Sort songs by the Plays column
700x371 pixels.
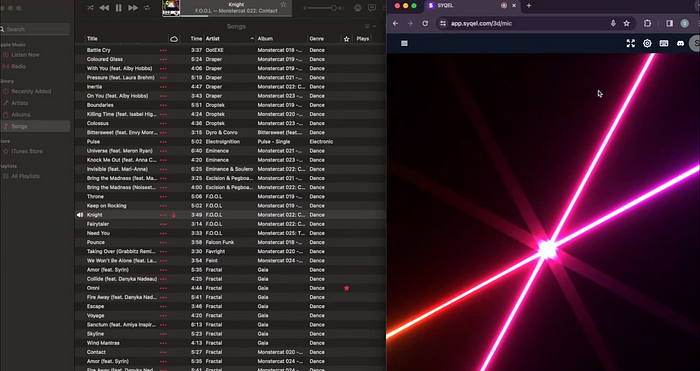click(x=362, y=39)
